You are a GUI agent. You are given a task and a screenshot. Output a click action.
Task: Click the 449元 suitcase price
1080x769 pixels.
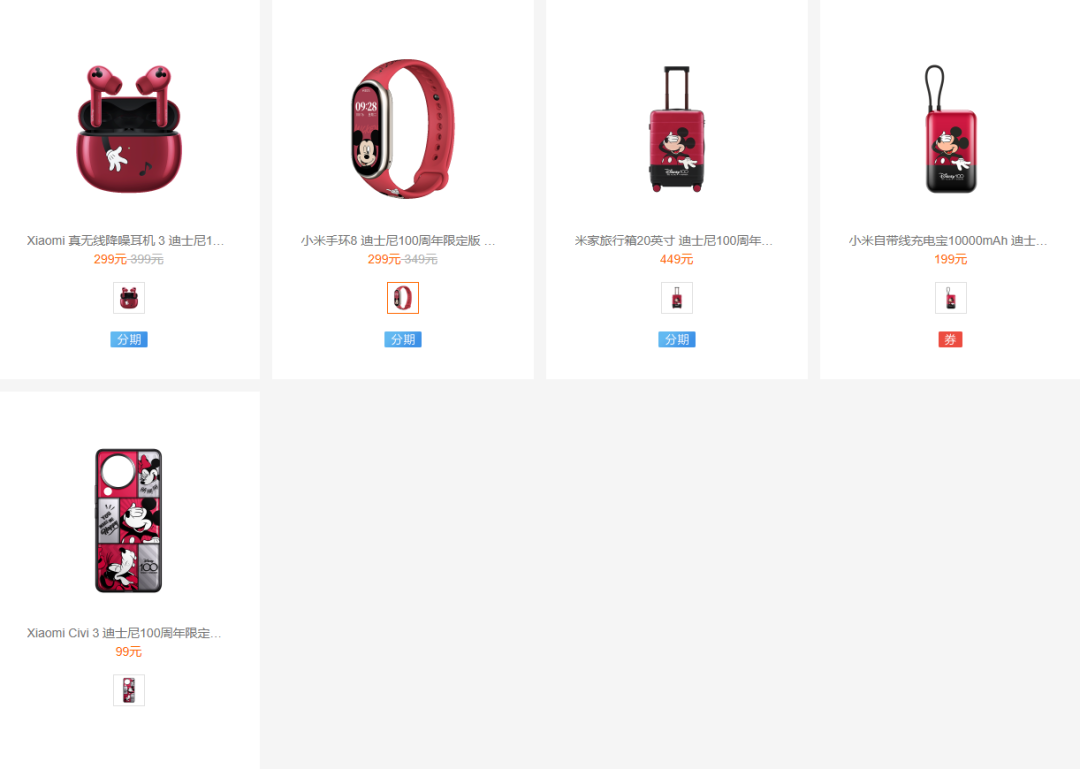676,259
